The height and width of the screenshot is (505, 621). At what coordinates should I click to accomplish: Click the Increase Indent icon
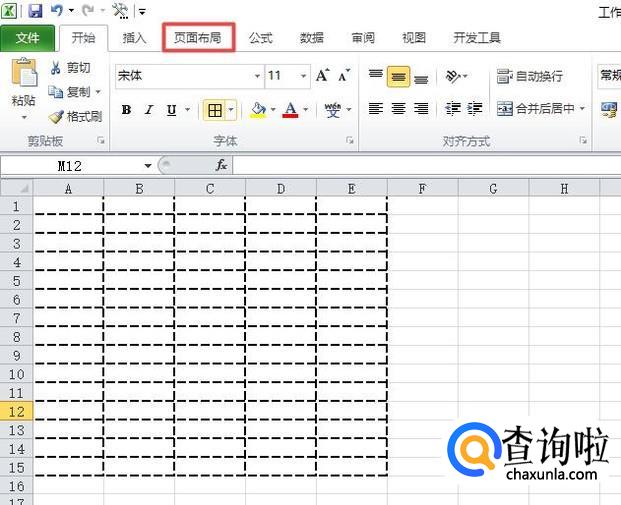474,109
